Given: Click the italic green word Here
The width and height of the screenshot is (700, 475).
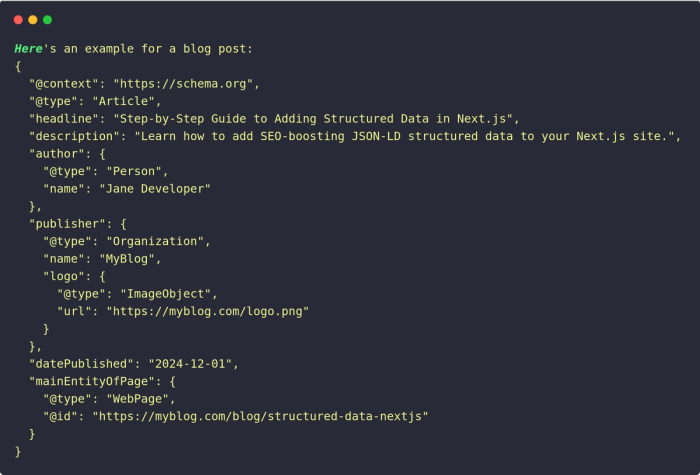Looking at the screenshot, I should coord(28,49).
